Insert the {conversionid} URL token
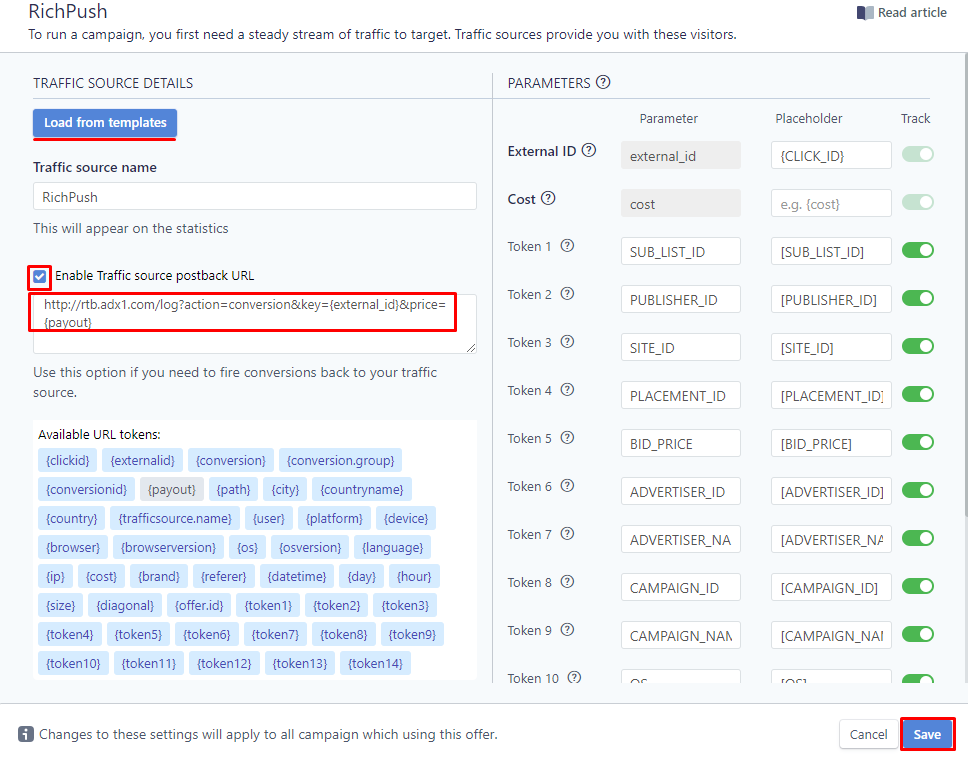968x761 pixels. tap(86, 489)
